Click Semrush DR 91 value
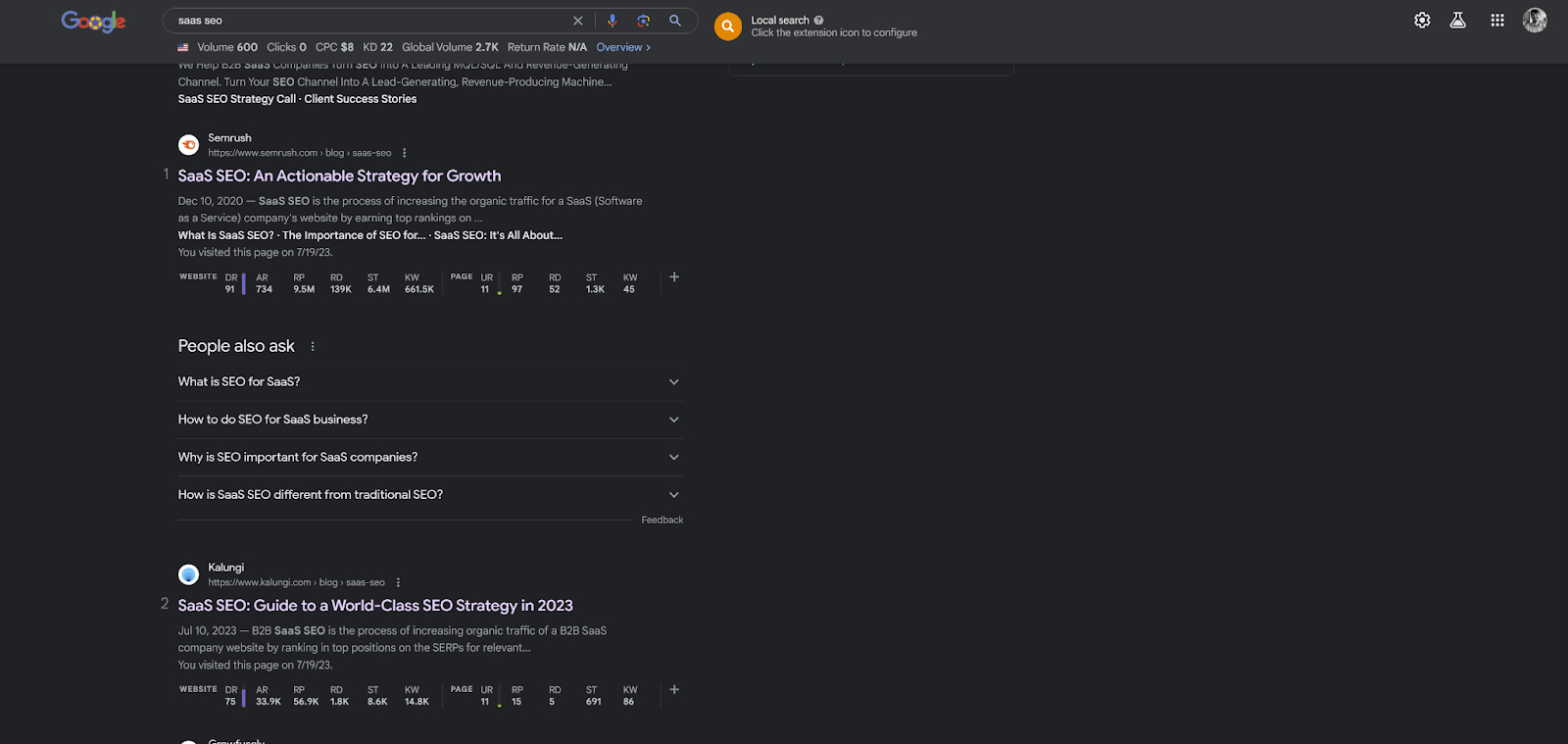 pyautogui.click(x=230, y=289)
